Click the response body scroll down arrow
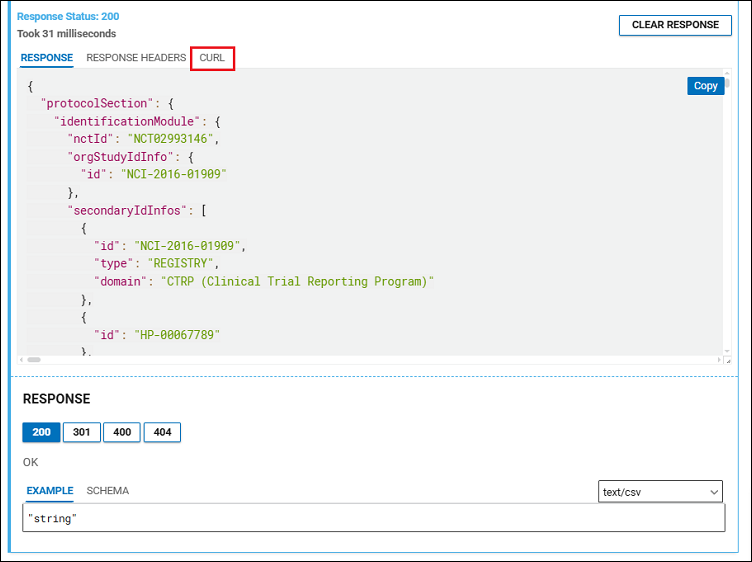752x562 pixels. [727, 351]
